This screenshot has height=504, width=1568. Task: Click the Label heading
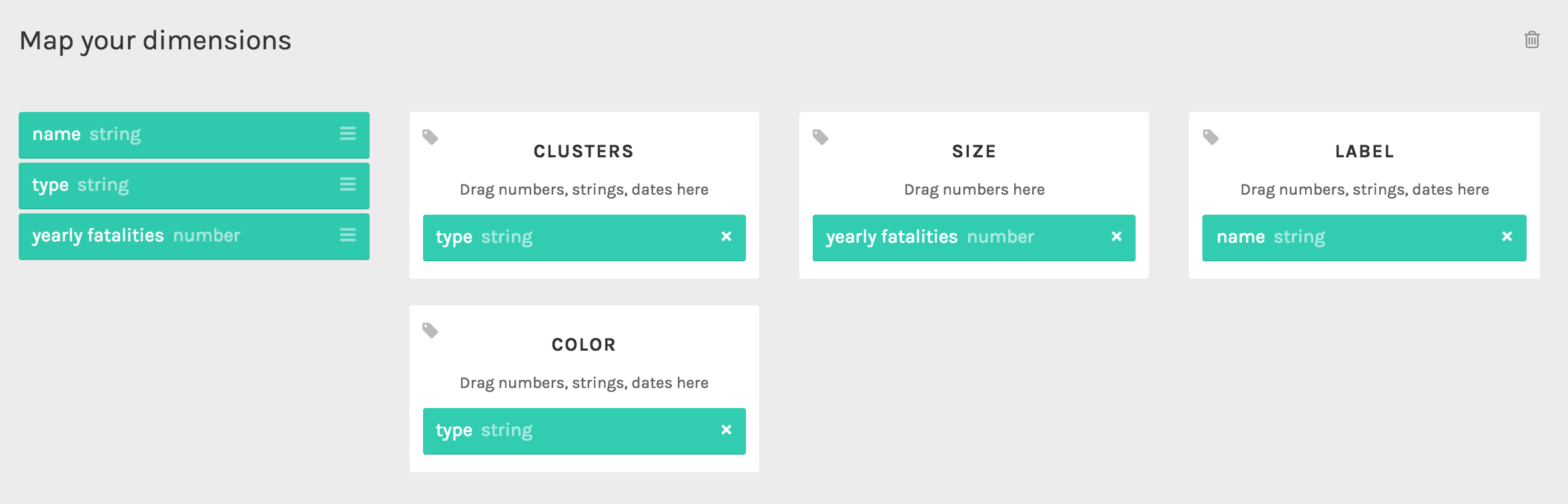tap(1364, 152)
